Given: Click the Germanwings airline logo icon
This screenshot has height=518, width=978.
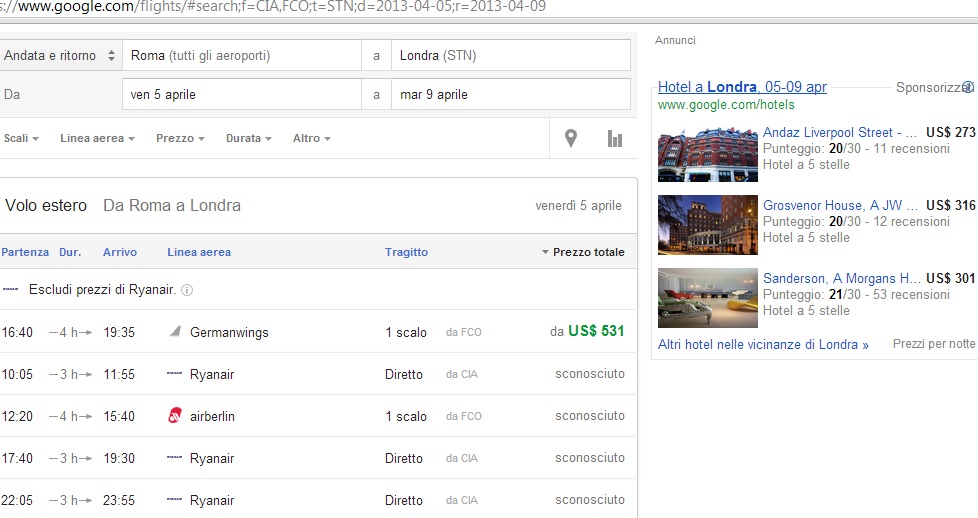Looking at the screenshot, I should click(175, 332).
